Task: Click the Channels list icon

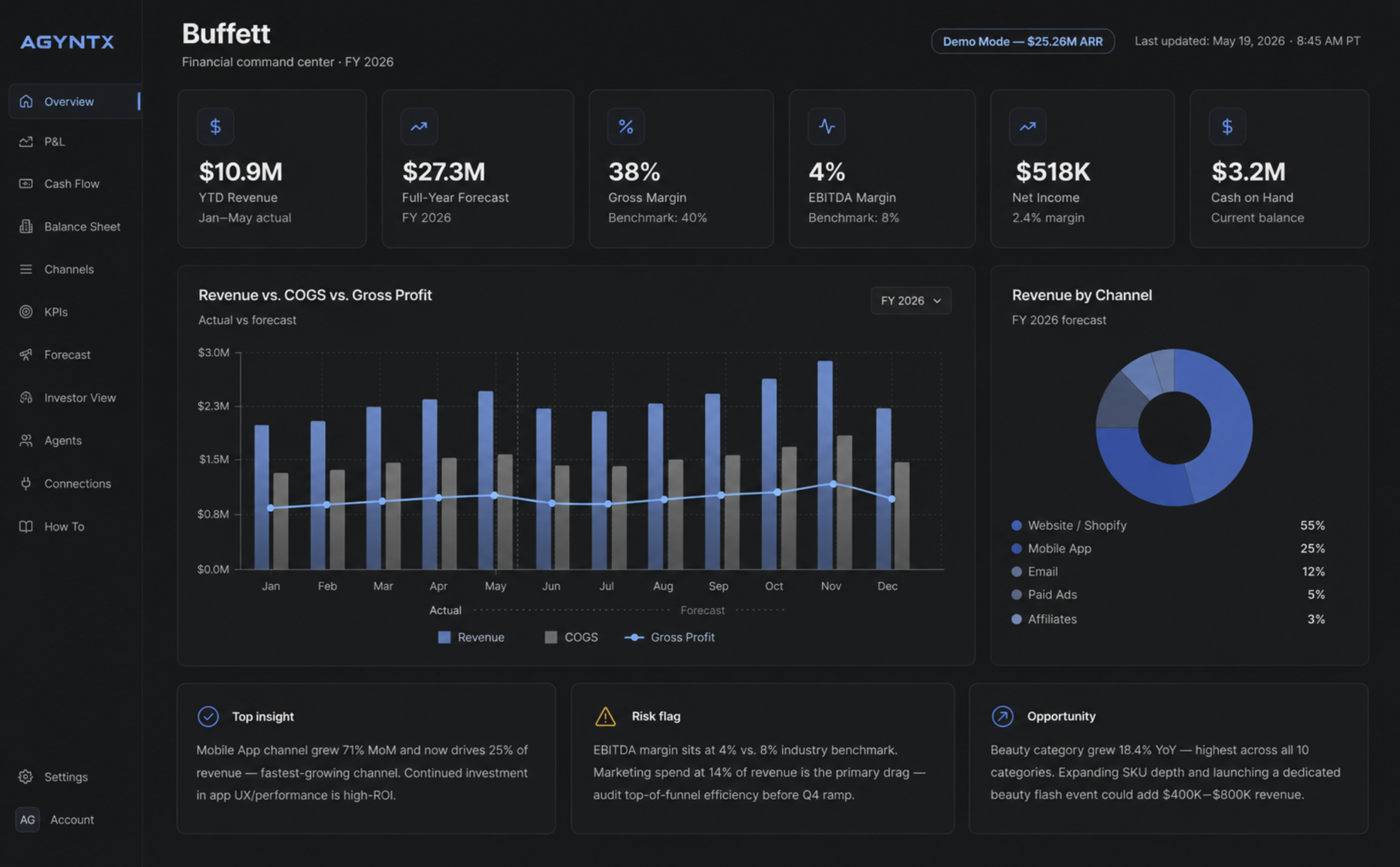Action: pos(26,270)
